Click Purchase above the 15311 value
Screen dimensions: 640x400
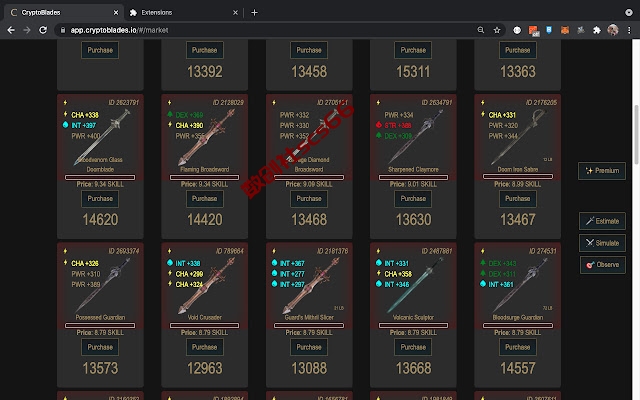[x=413, y=50]
